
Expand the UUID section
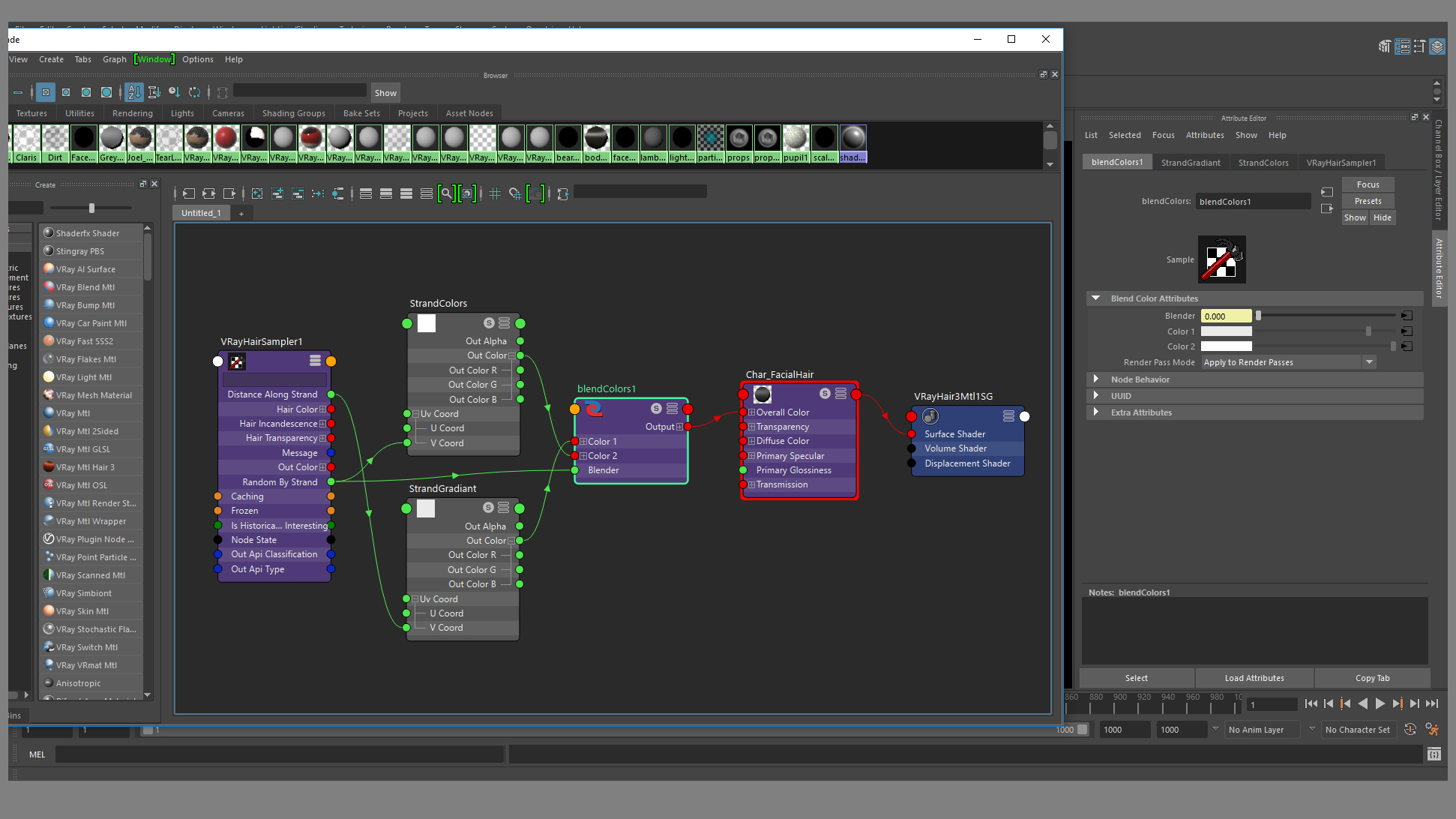(1096, 396)
